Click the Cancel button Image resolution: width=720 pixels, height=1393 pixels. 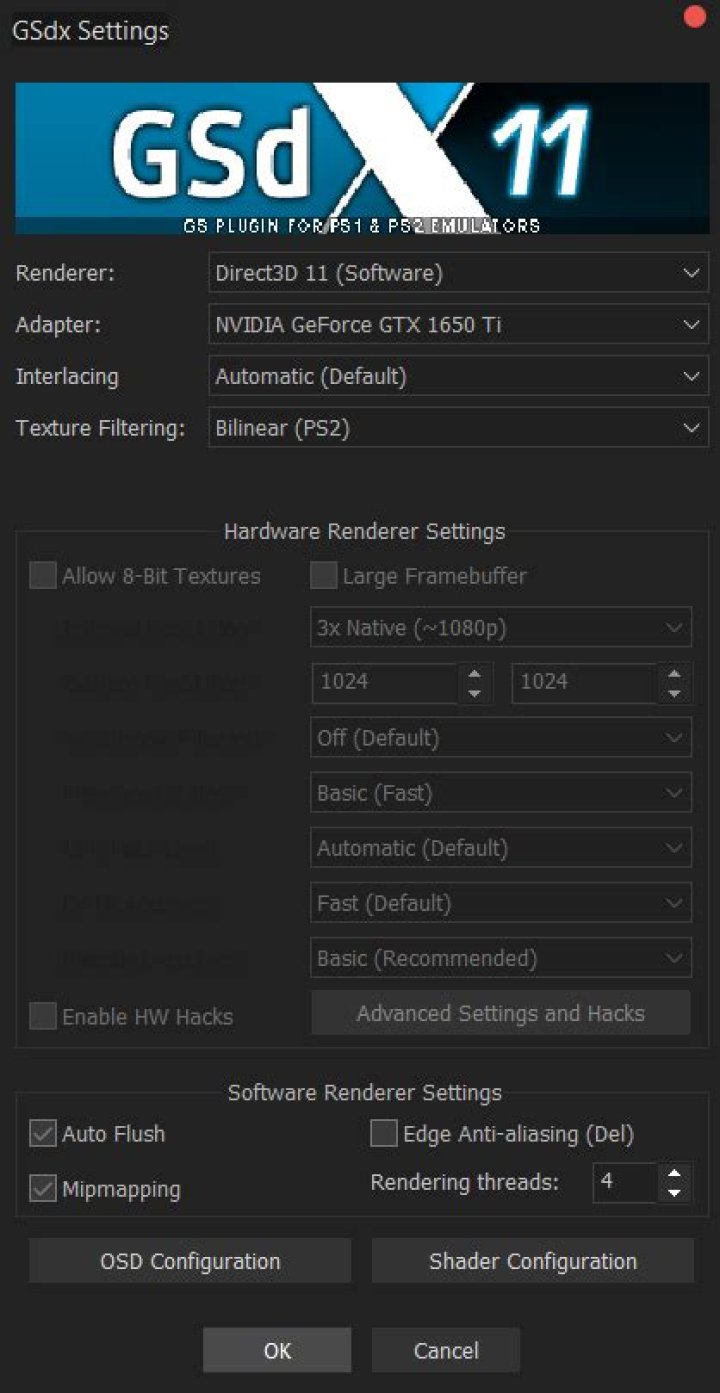point(446,1350)
